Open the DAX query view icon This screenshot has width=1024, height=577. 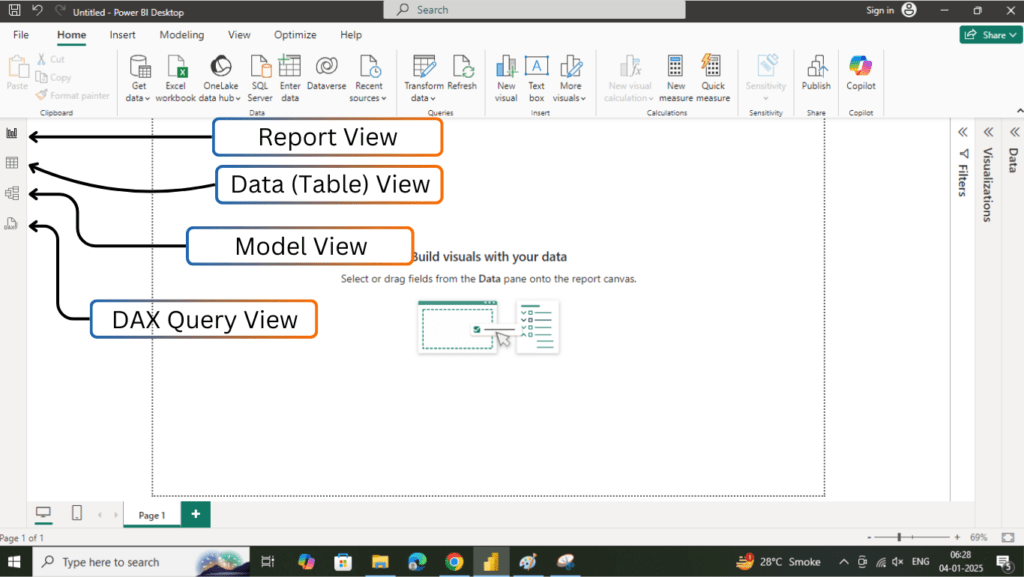[x=11, y=224]
